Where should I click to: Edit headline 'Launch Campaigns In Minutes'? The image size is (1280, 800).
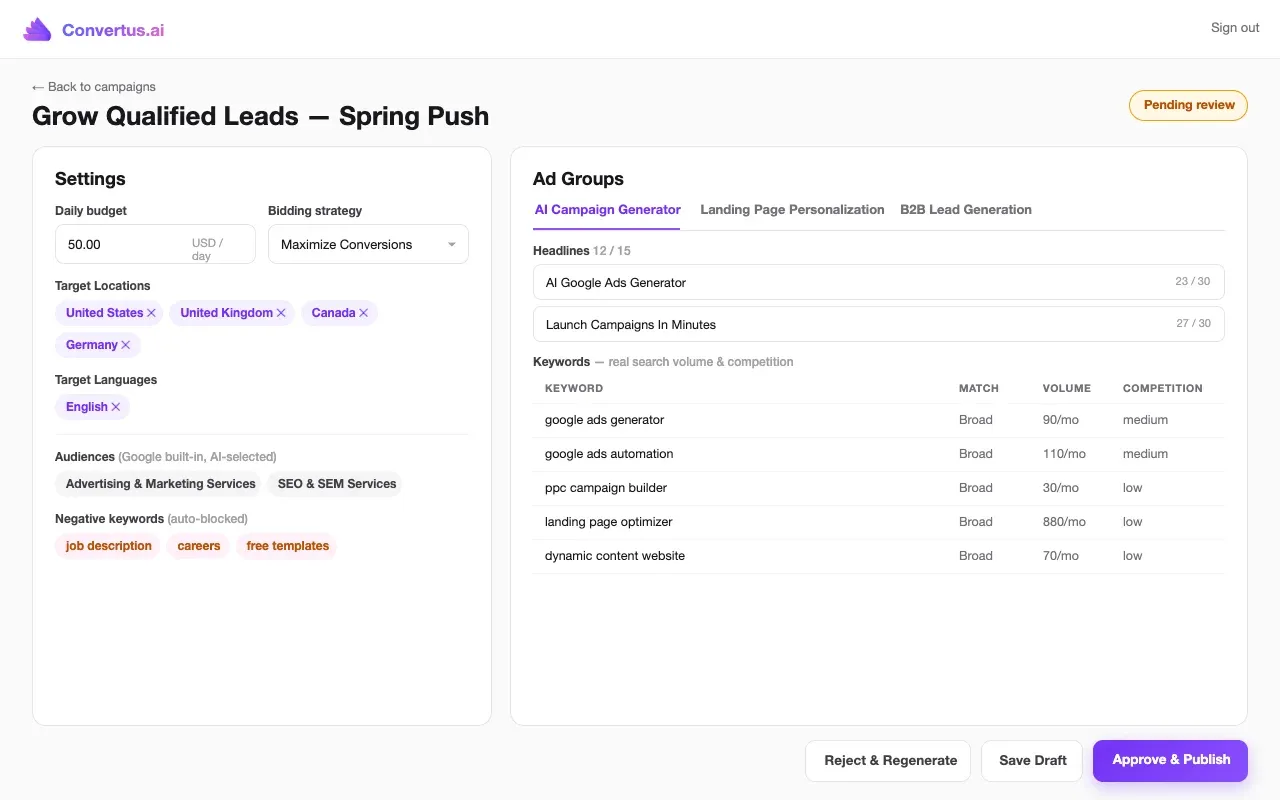(x=879, y=324)
